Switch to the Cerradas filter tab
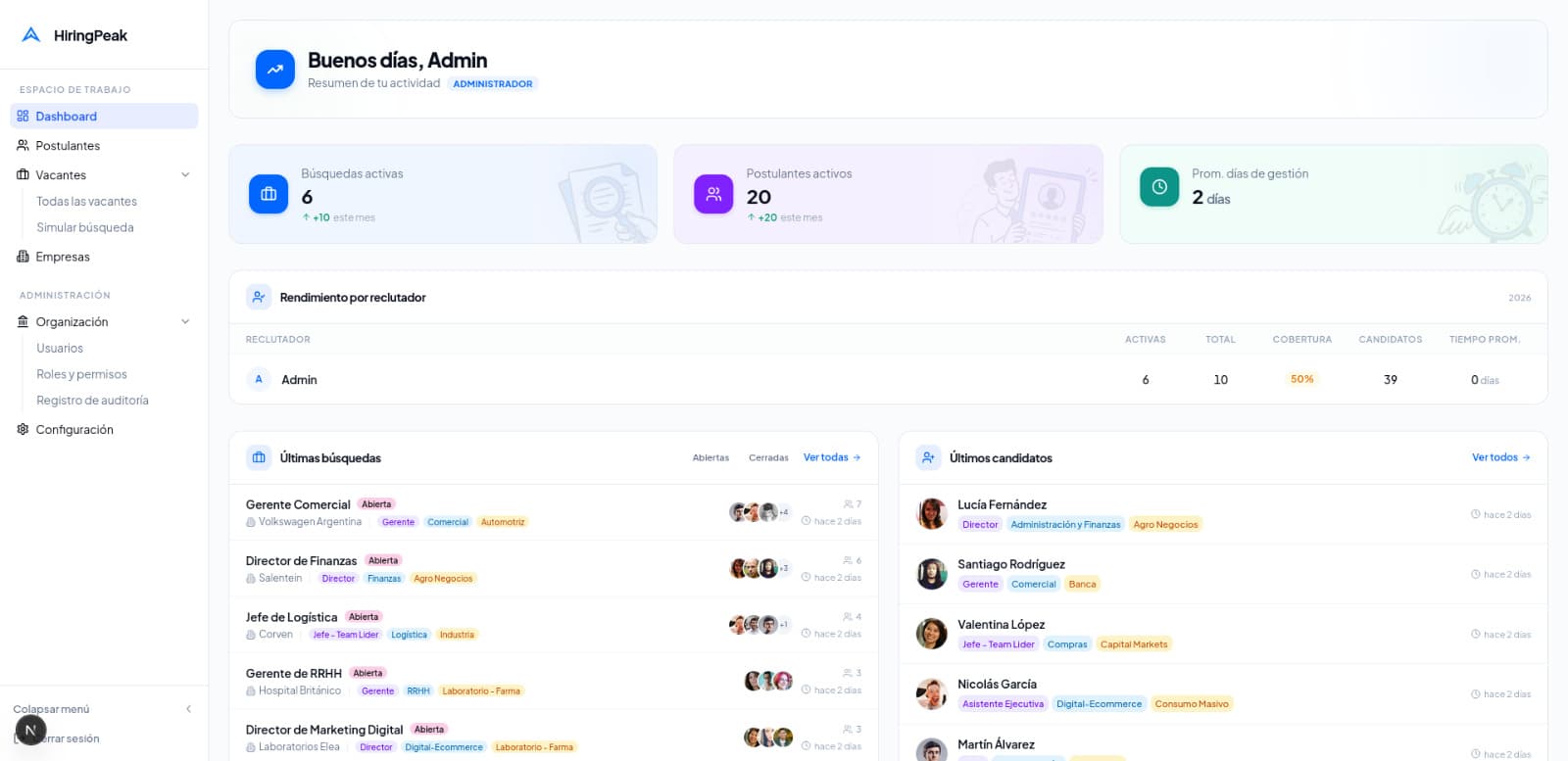This screenshot has width=1568, height=761. (768, 457)
